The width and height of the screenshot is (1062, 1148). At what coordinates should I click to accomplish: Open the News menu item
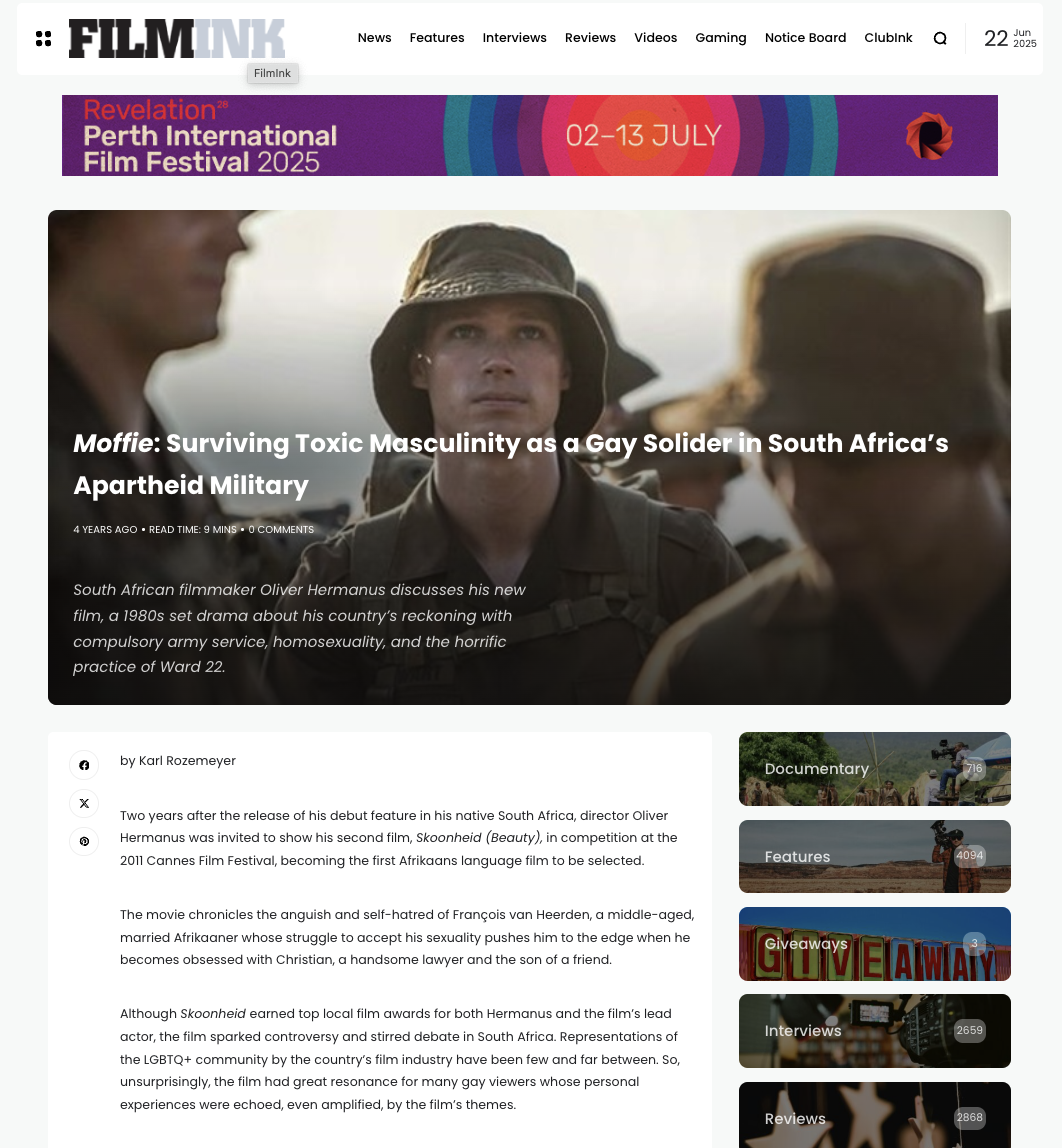tap(374, 37)
